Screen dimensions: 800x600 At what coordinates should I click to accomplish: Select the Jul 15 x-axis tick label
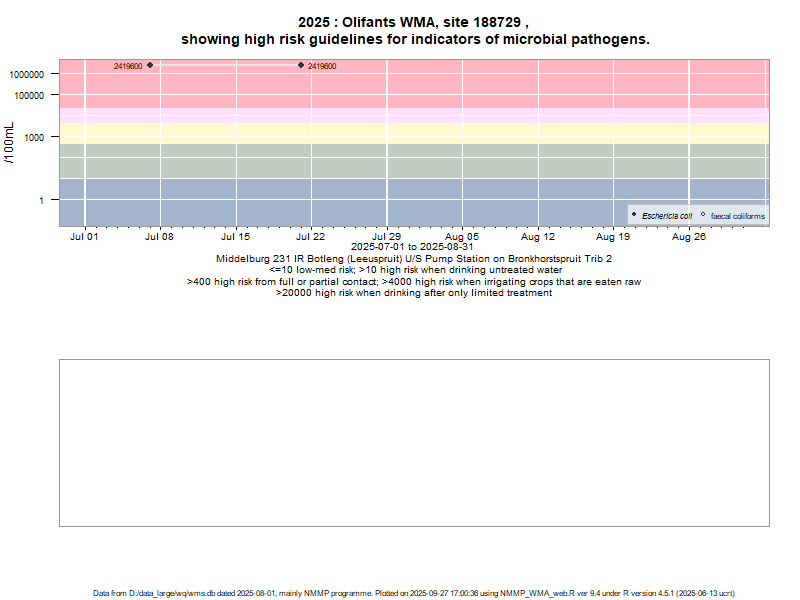235,237
